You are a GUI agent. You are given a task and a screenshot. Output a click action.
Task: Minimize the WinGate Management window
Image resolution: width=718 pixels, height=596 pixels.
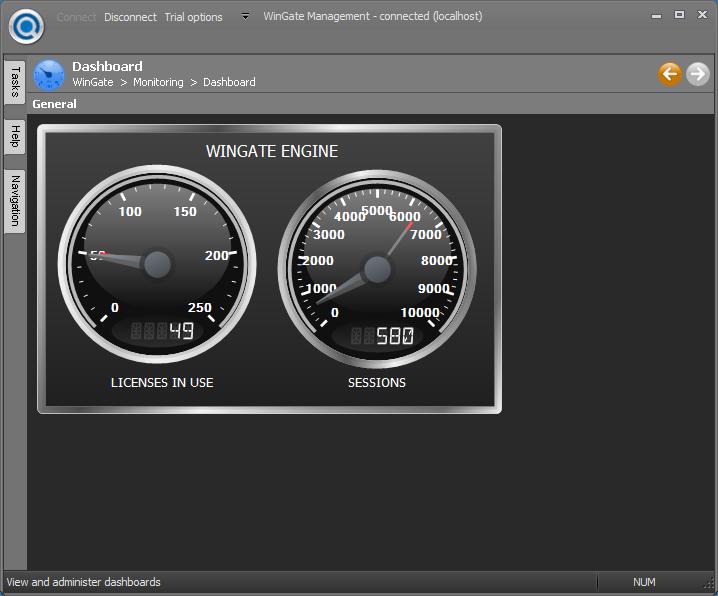656,16
